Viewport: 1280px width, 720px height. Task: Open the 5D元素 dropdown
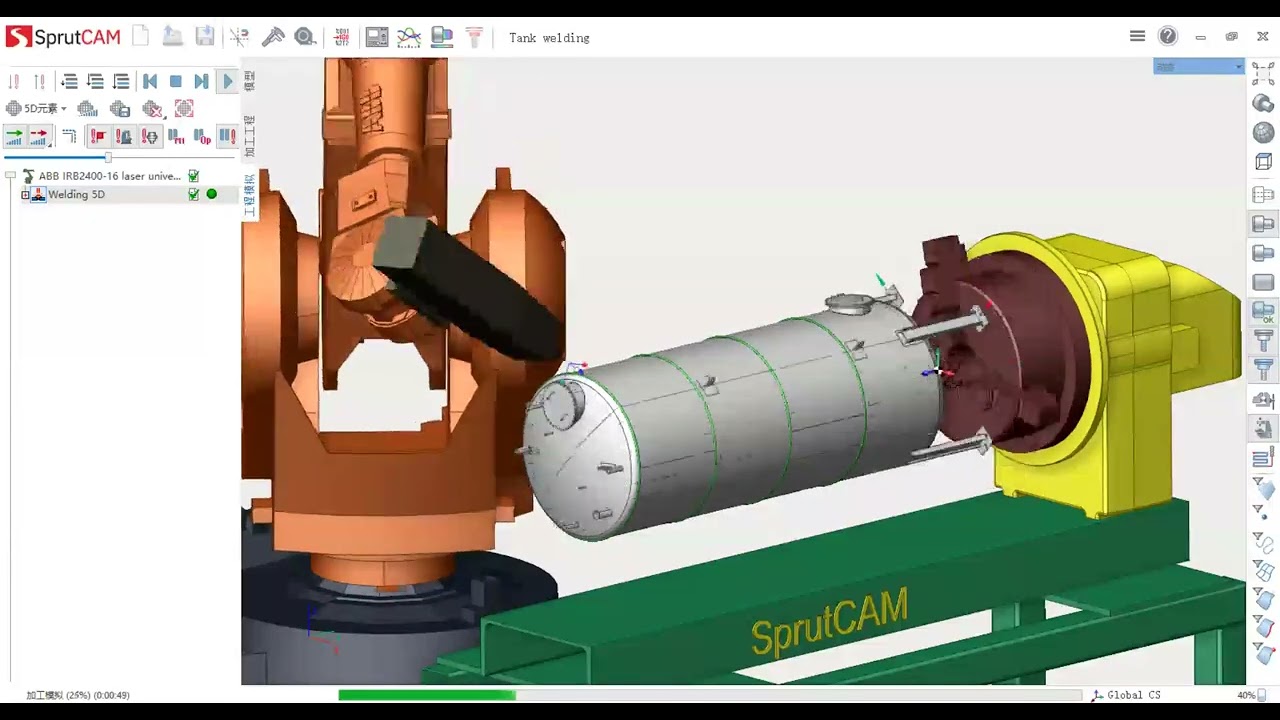click(x=36, y=108)
